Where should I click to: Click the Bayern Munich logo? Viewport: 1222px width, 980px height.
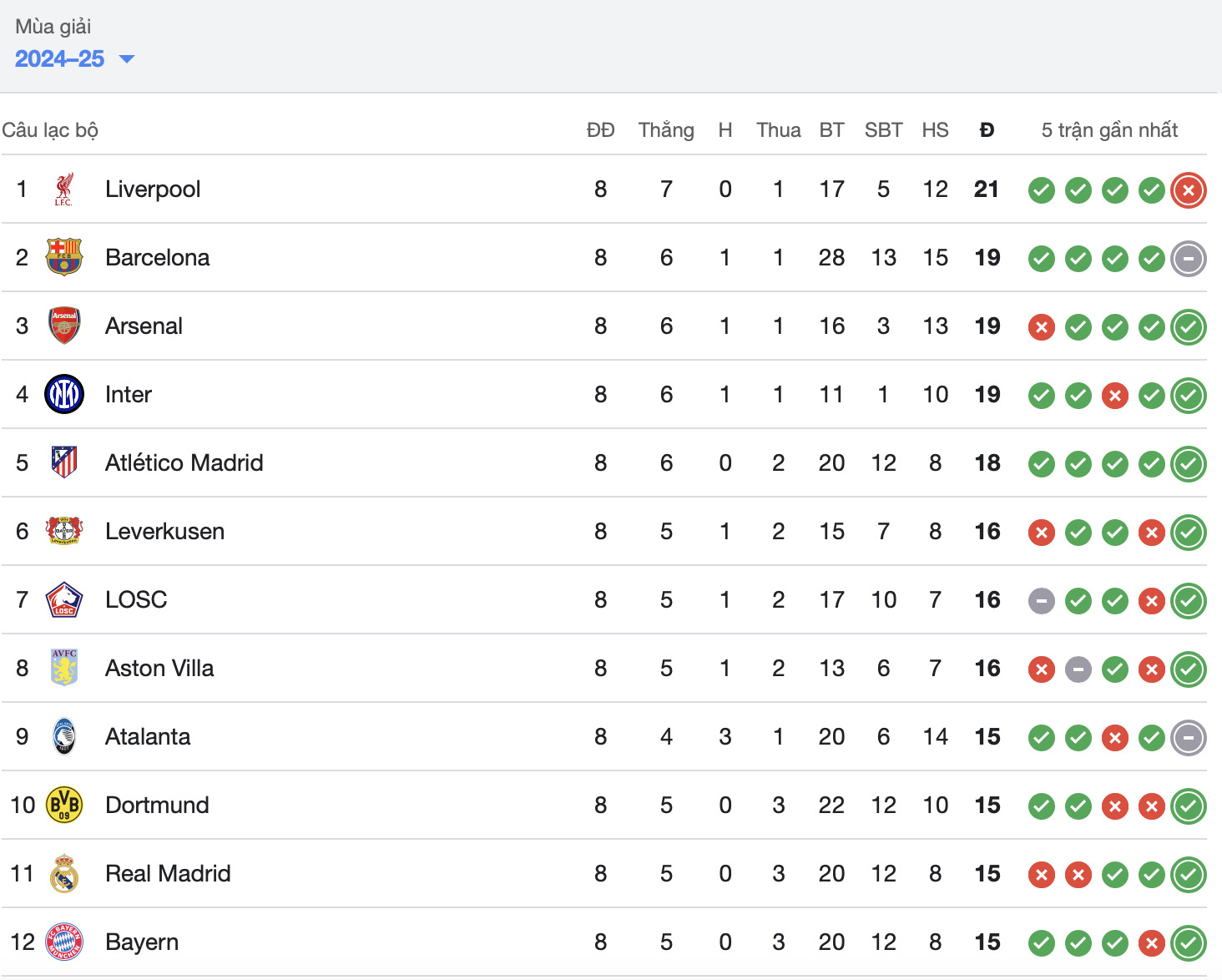64,942
